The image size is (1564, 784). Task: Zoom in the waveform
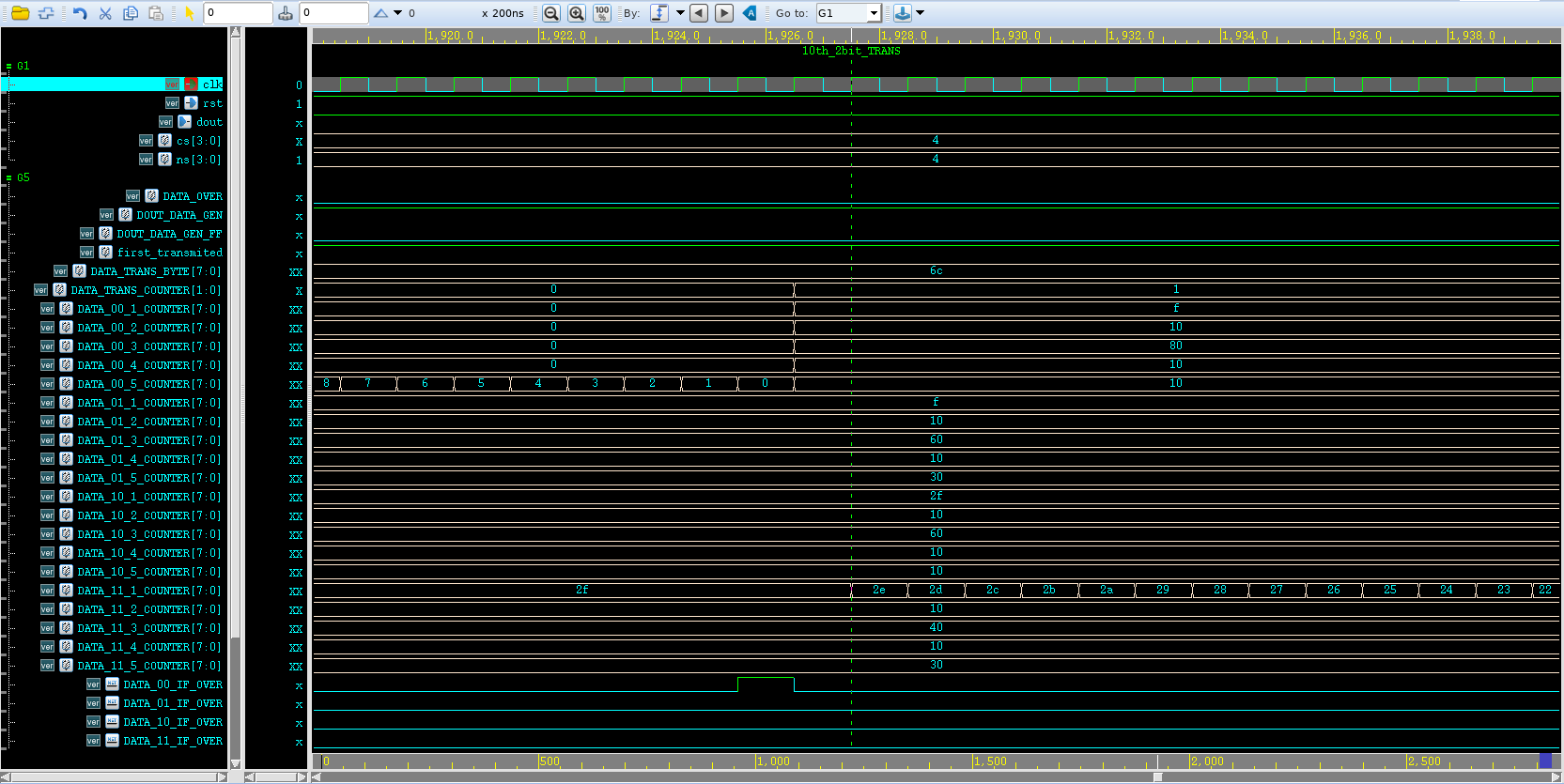pos(577,13)
